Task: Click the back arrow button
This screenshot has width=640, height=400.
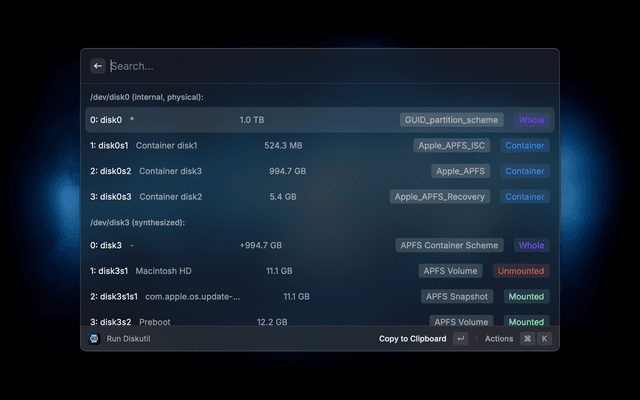Action: click(x=98, y=66)
